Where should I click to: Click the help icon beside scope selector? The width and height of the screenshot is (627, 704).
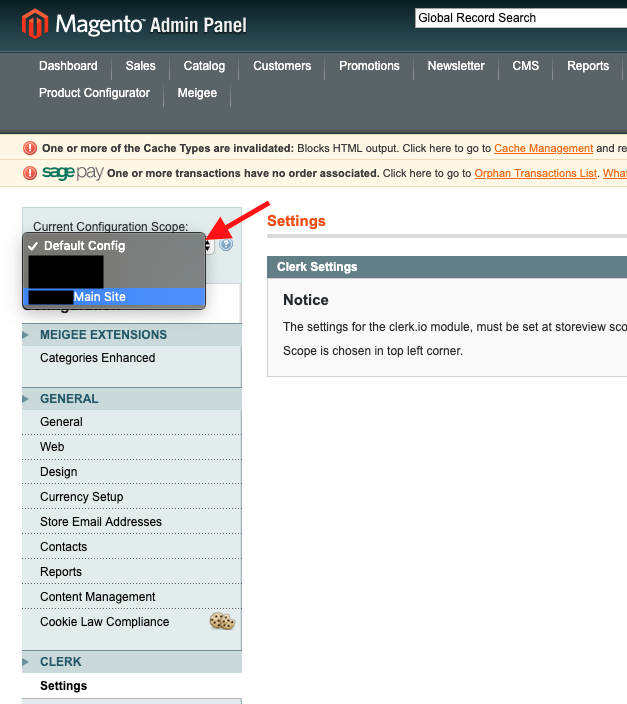pos(226,244)
